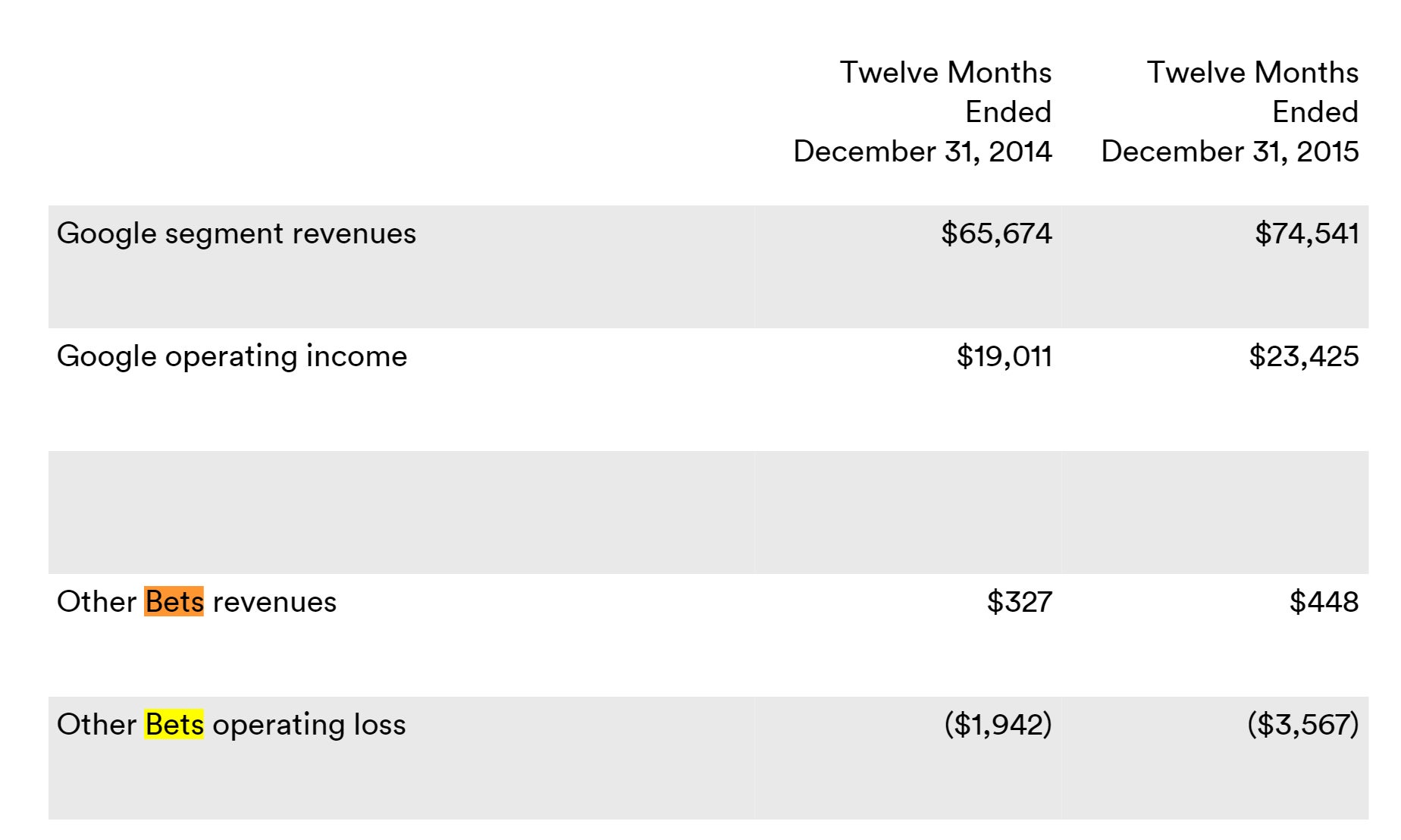Click the empty gray row's 2015 cell

1215,512
